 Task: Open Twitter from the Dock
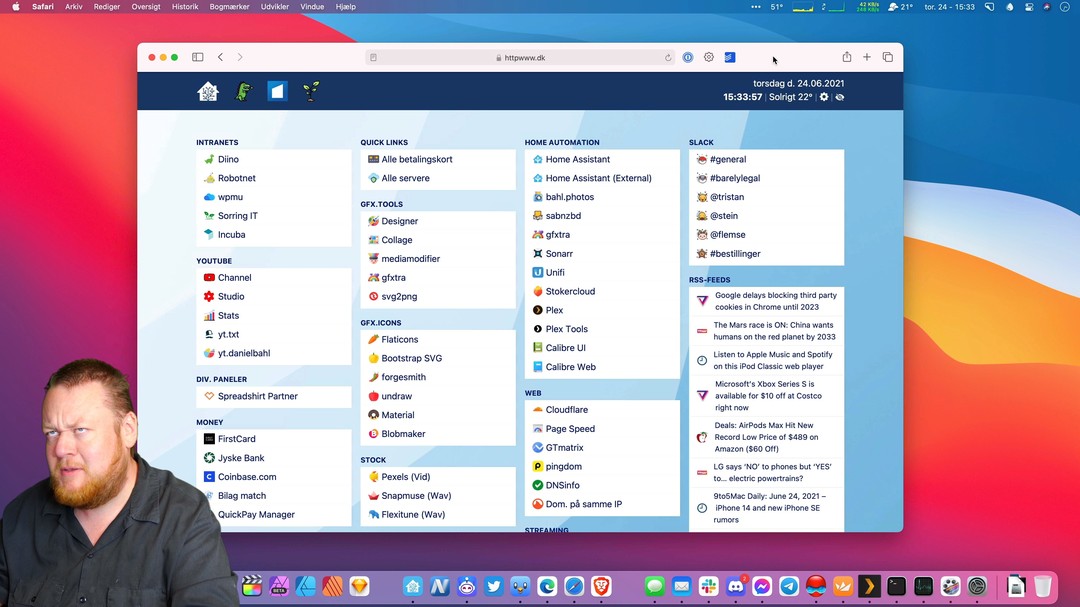[493, 587]
